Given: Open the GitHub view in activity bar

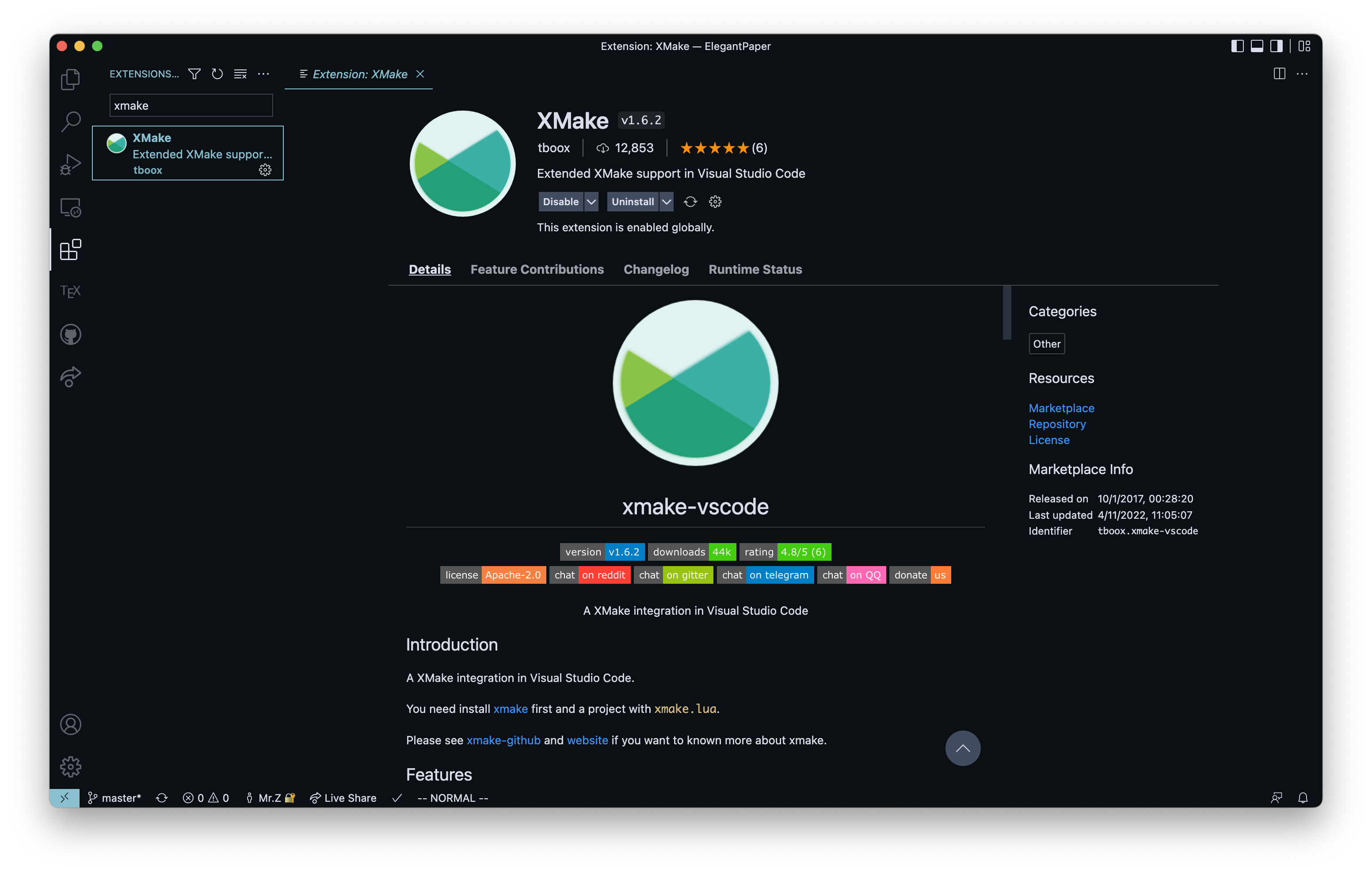Looking at the screenshot, I should pyautogui.click(x=70, y=335).
